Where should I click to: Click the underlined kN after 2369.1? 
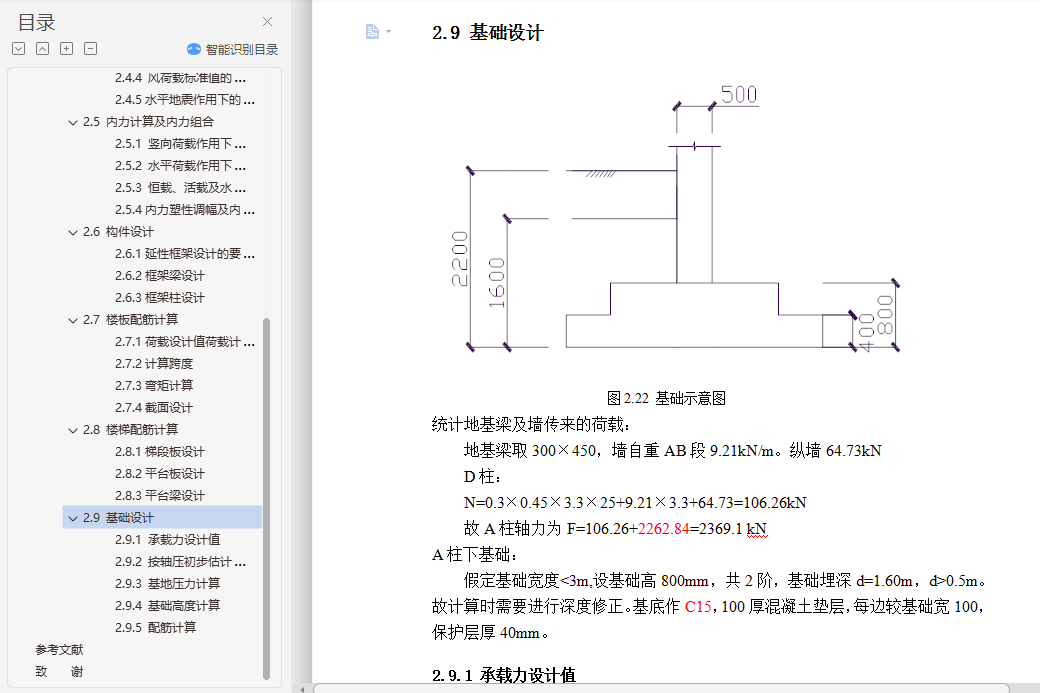pos(757,529)
